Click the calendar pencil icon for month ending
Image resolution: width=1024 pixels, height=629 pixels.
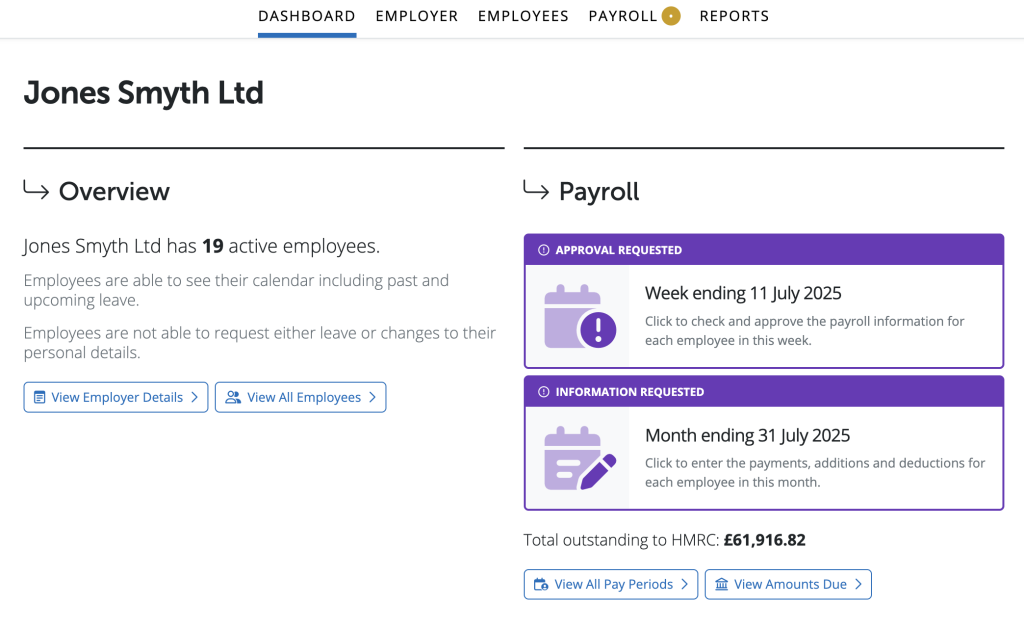(579, 457)
